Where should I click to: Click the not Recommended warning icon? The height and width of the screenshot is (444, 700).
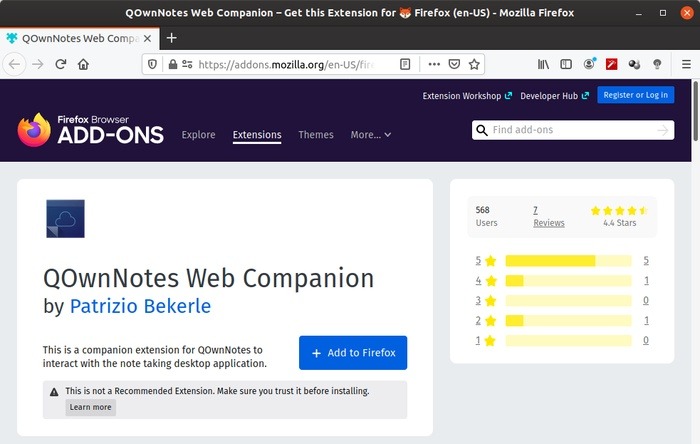click(x=54, y=392)
